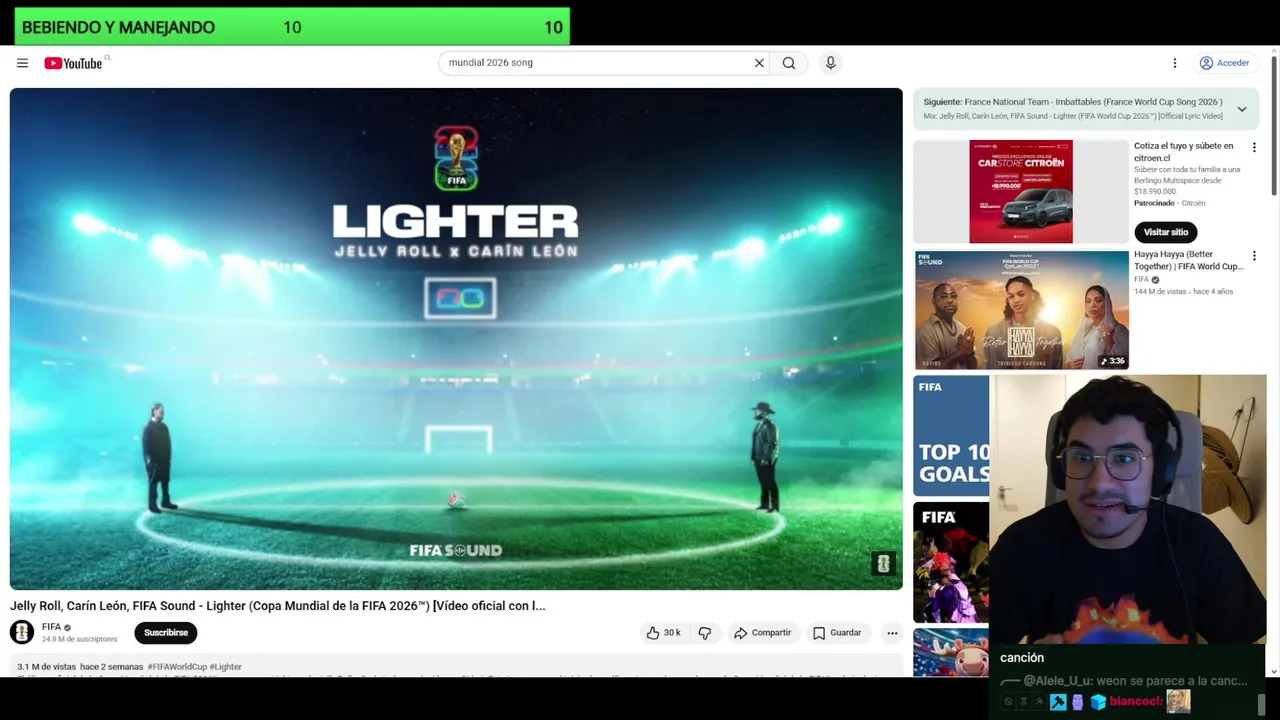Click the #Lighter hashtag
Viewport: 1280px width, 720px height.
(226, 667)
